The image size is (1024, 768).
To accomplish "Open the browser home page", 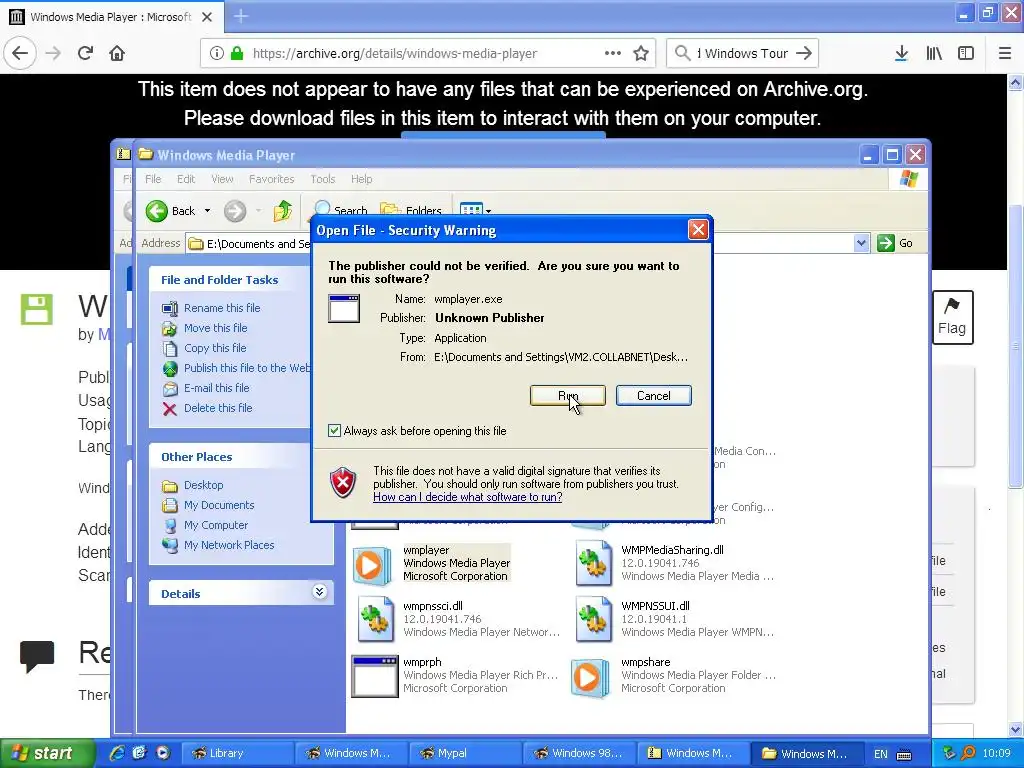I will tap(117, 53).
